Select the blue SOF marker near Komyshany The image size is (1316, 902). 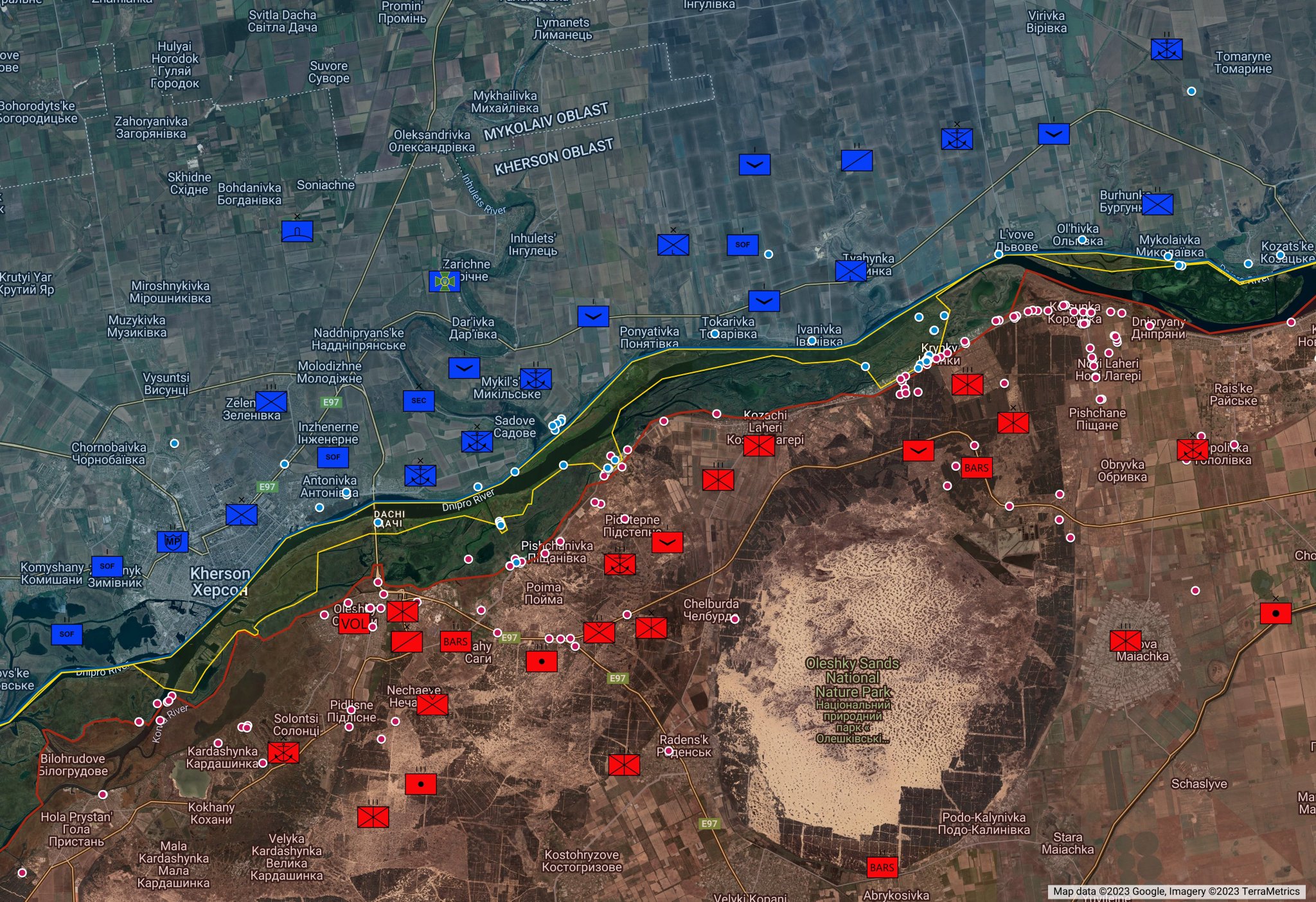coord(107,566)
